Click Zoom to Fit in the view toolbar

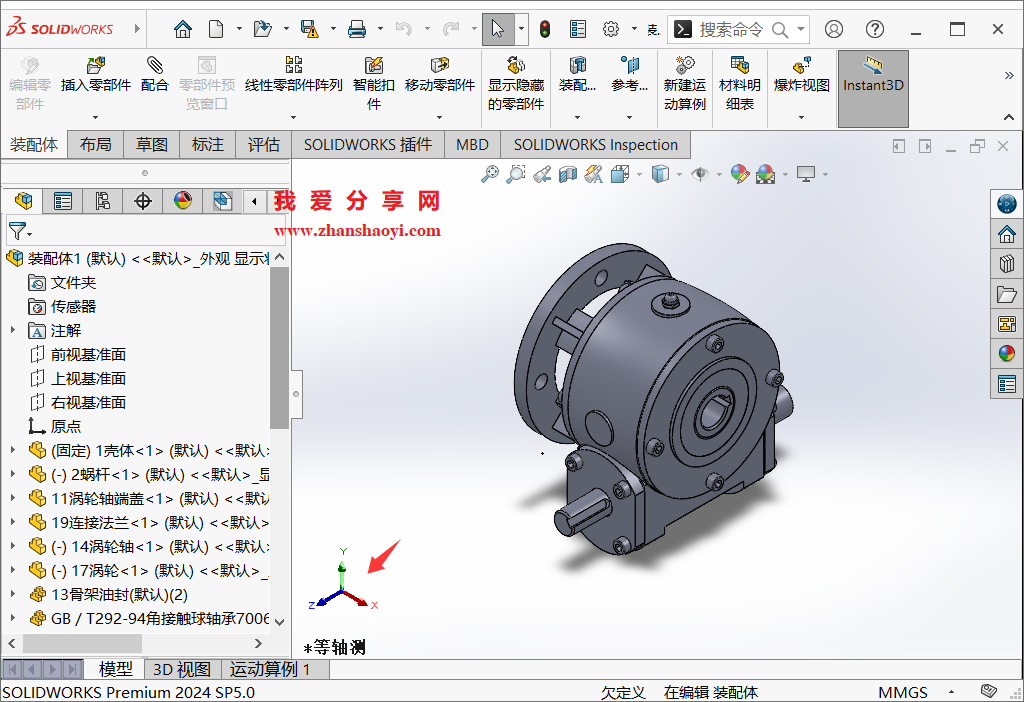tap(490, 174)
